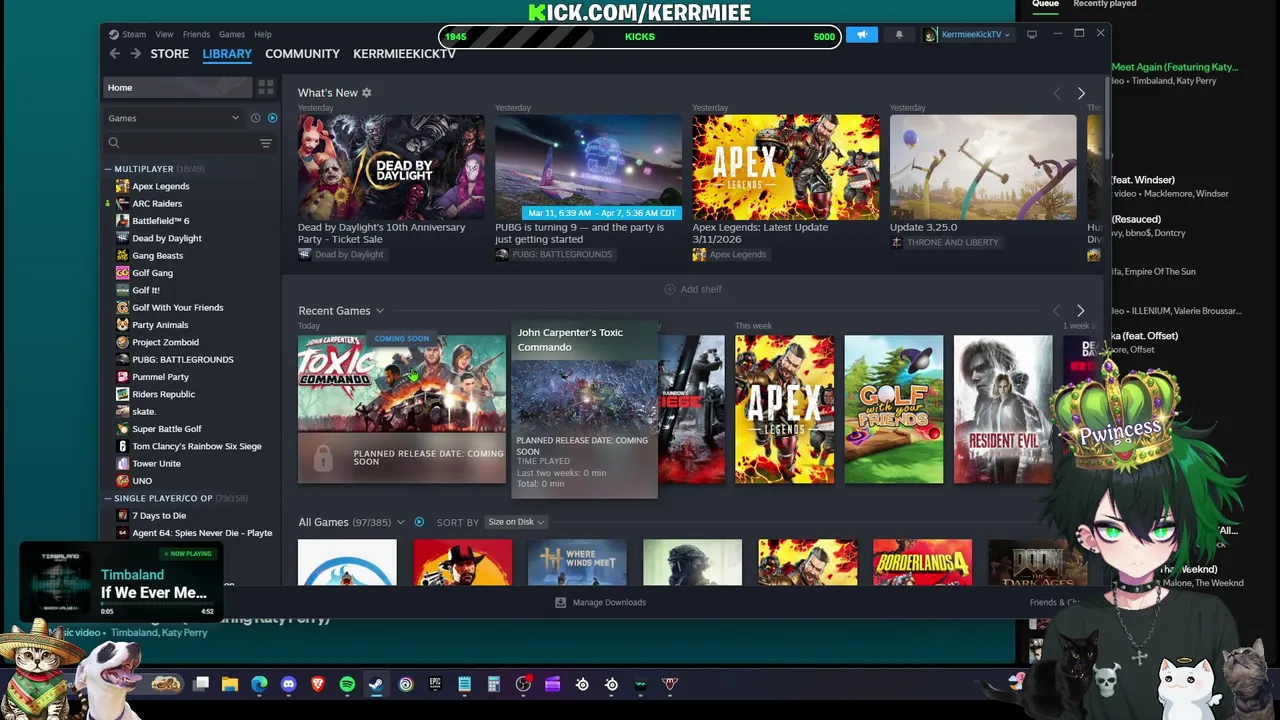
Task: Go forward with the Steam forward arrow
Action: pos(135,54)
